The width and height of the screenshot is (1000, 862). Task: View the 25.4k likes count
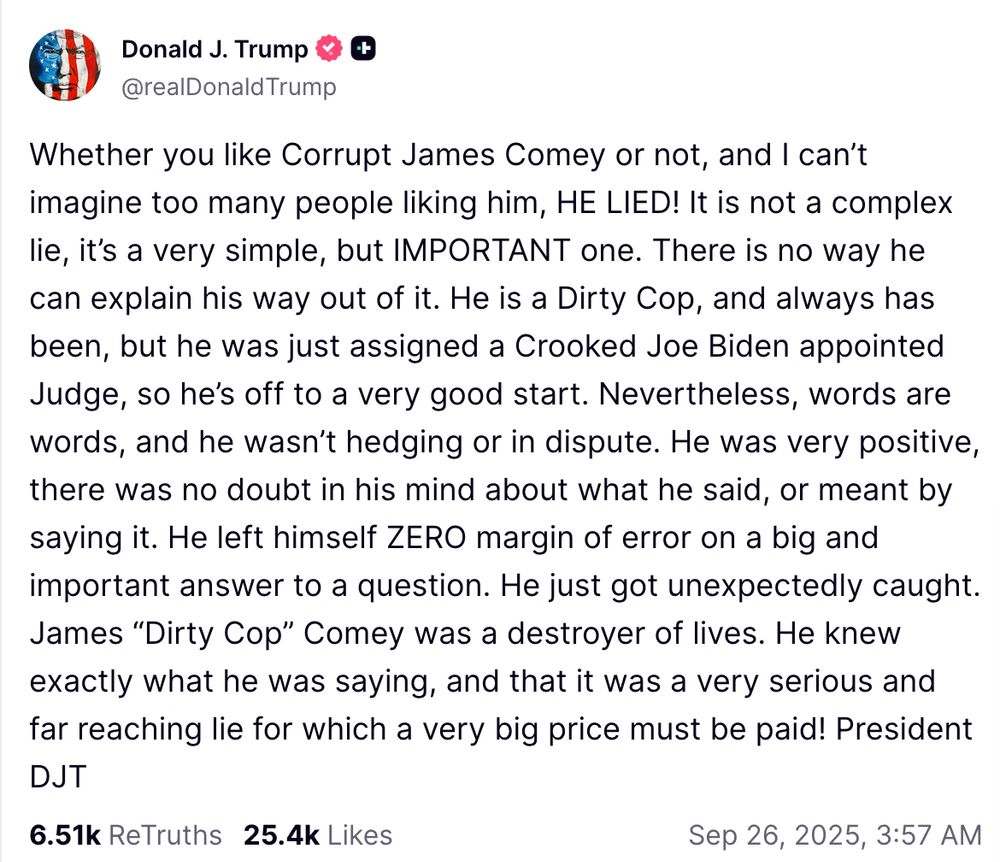(281, 835)
